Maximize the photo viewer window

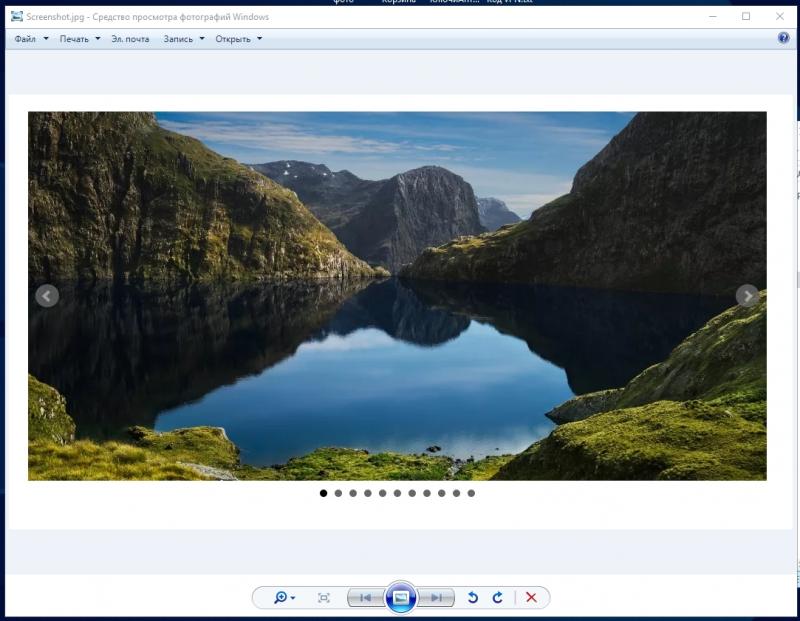[746, 16]
